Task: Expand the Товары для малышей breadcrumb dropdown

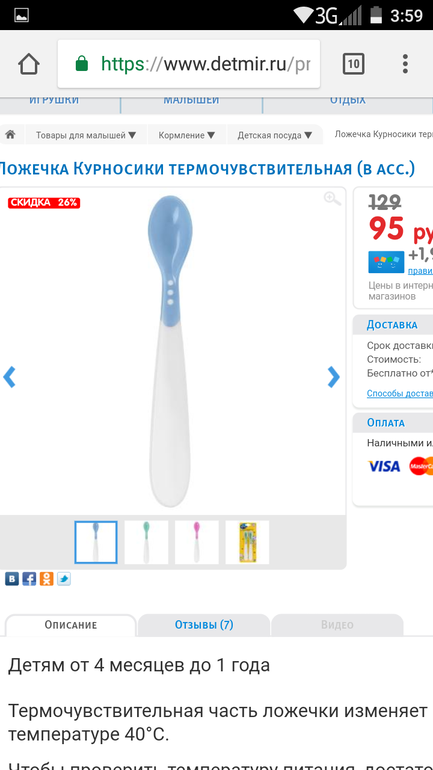Action: [x=85, y=135]
